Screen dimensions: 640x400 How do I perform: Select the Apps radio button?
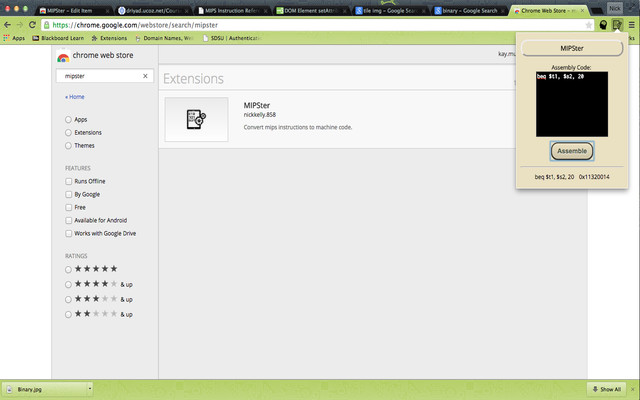point(68,120)
